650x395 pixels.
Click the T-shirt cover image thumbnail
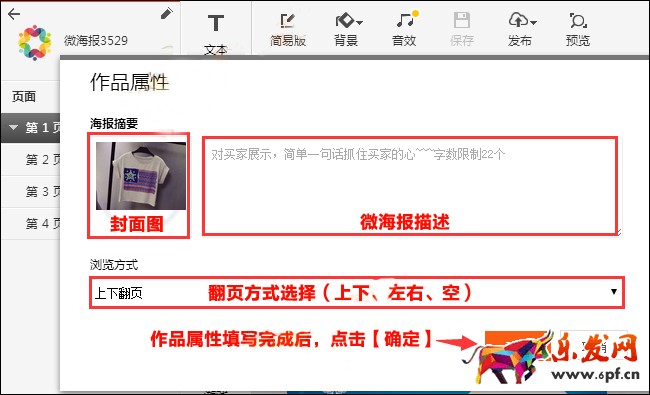[141, 176]
